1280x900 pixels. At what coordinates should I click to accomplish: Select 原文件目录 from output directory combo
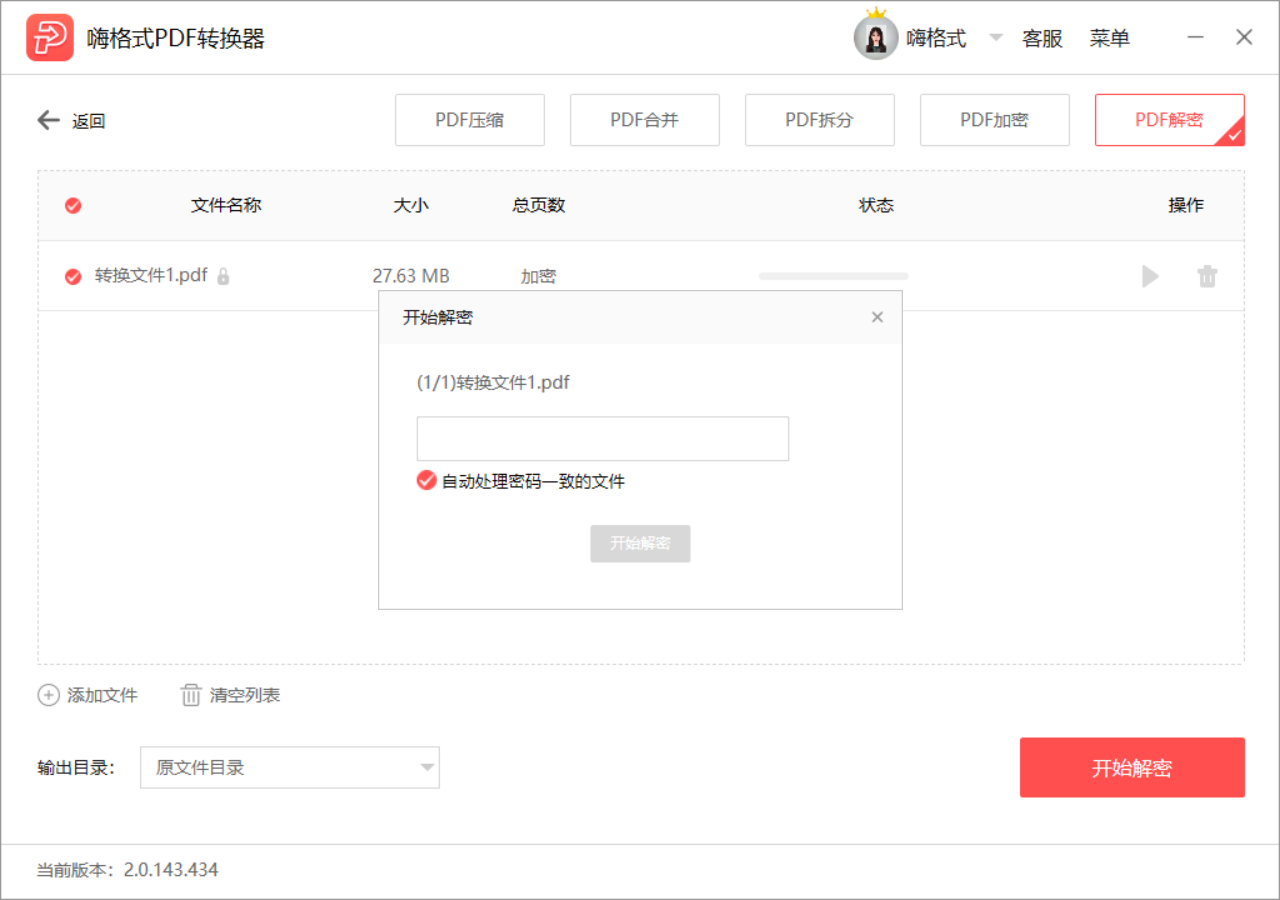click(x=200, y=767)
